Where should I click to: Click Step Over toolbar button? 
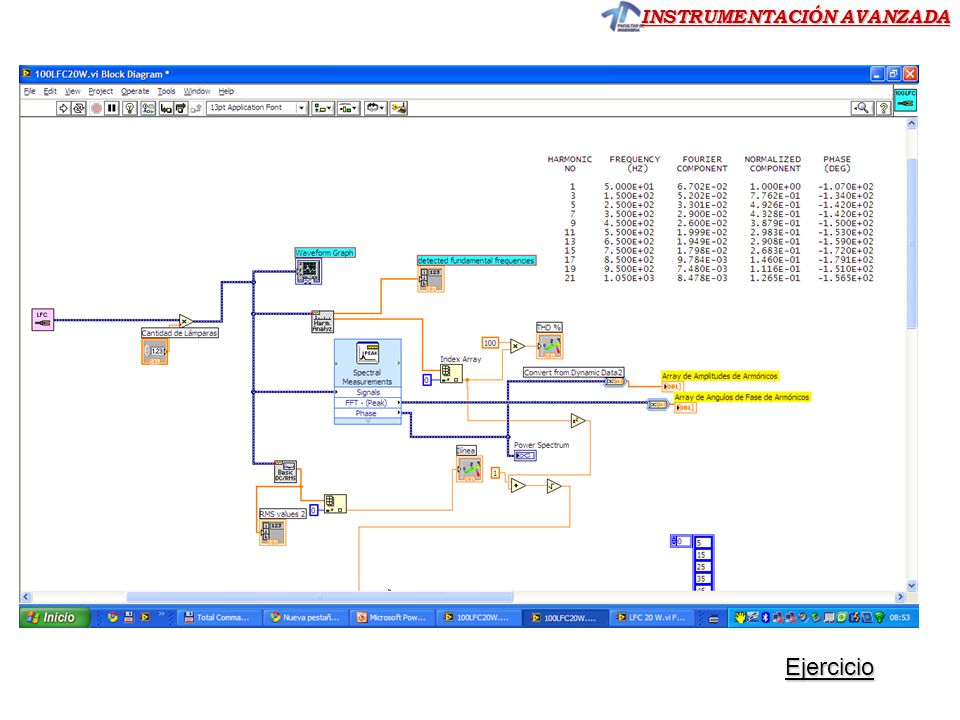pyautogui.click(x=181, y=108)
